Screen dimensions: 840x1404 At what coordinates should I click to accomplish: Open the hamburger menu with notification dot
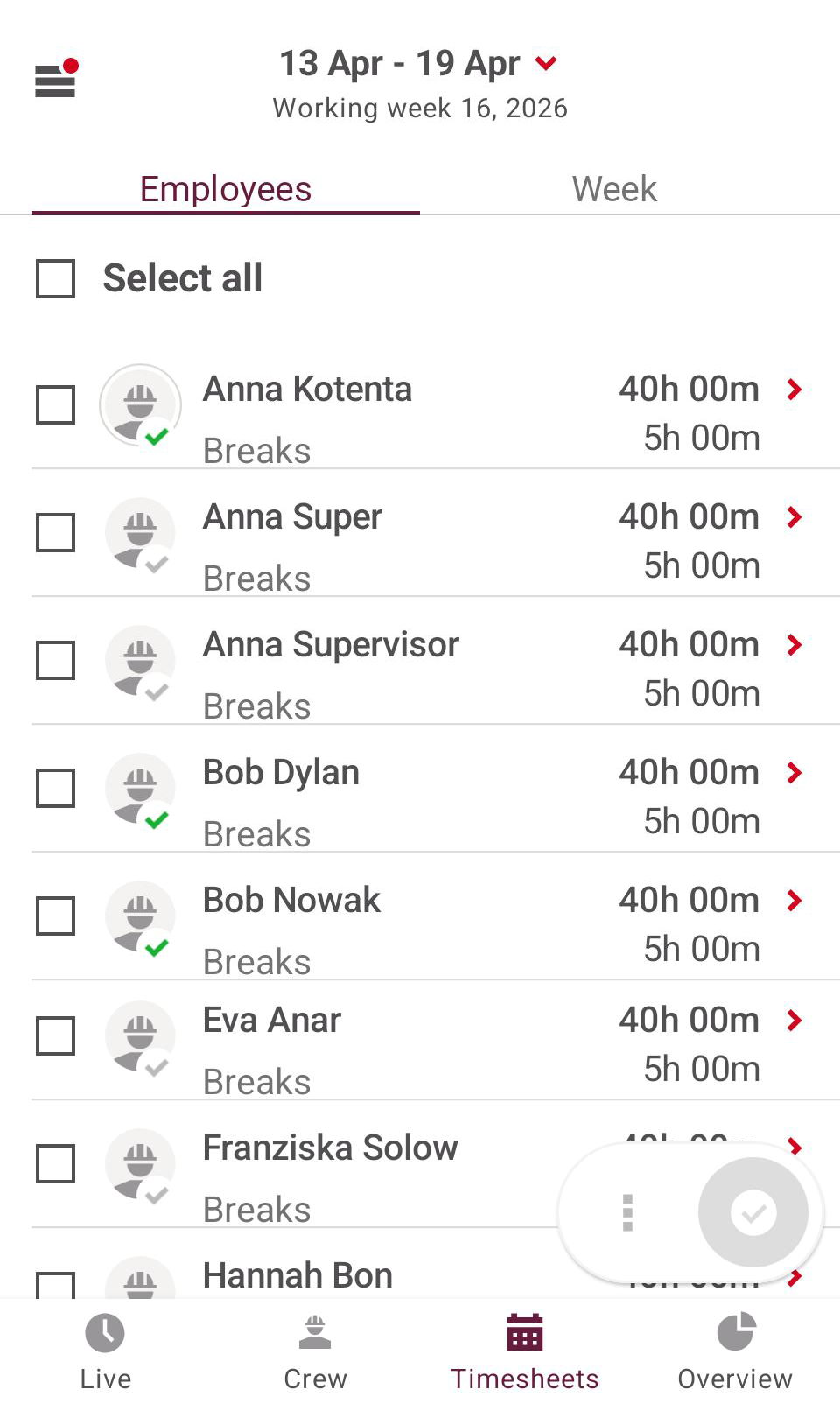coord(56,80)
